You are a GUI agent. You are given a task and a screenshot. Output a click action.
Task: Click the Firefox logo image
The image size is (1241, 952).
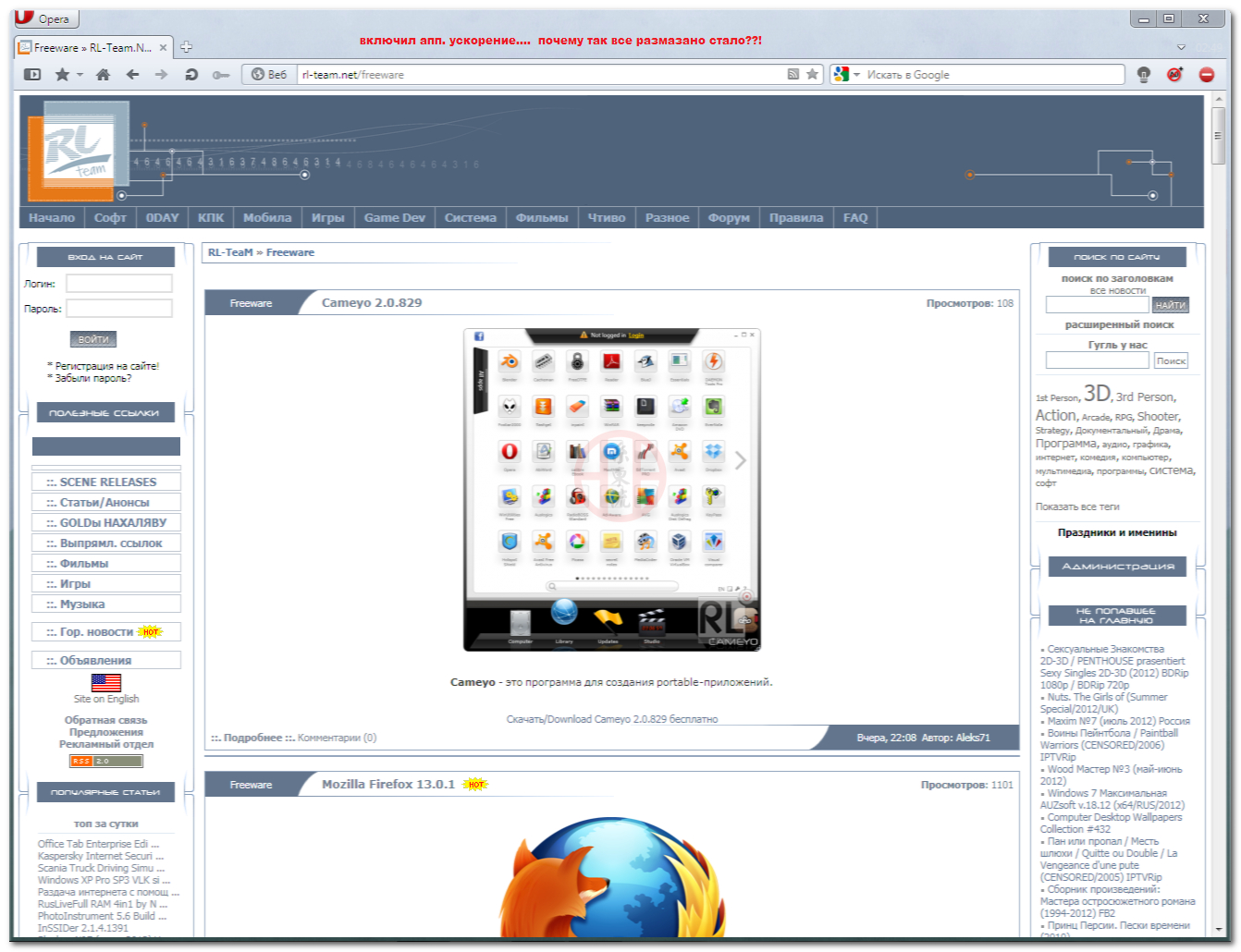(612, 876)
